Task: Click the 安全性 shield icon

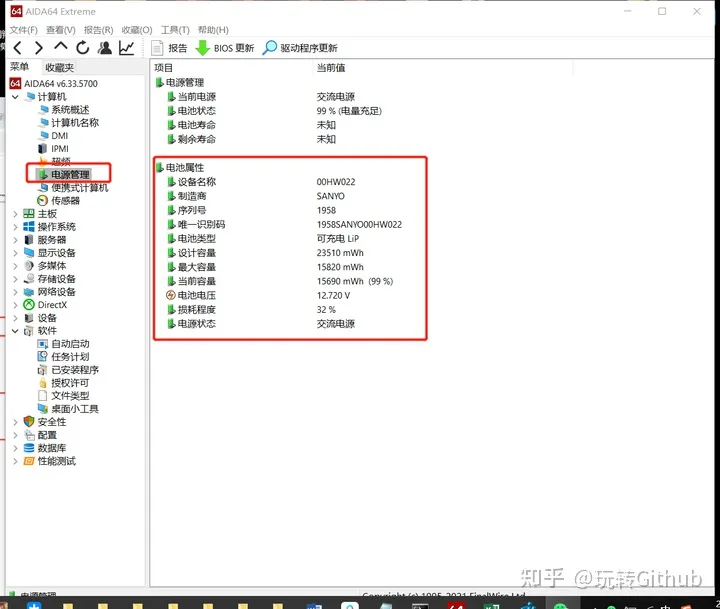Action: coord(29,422)
